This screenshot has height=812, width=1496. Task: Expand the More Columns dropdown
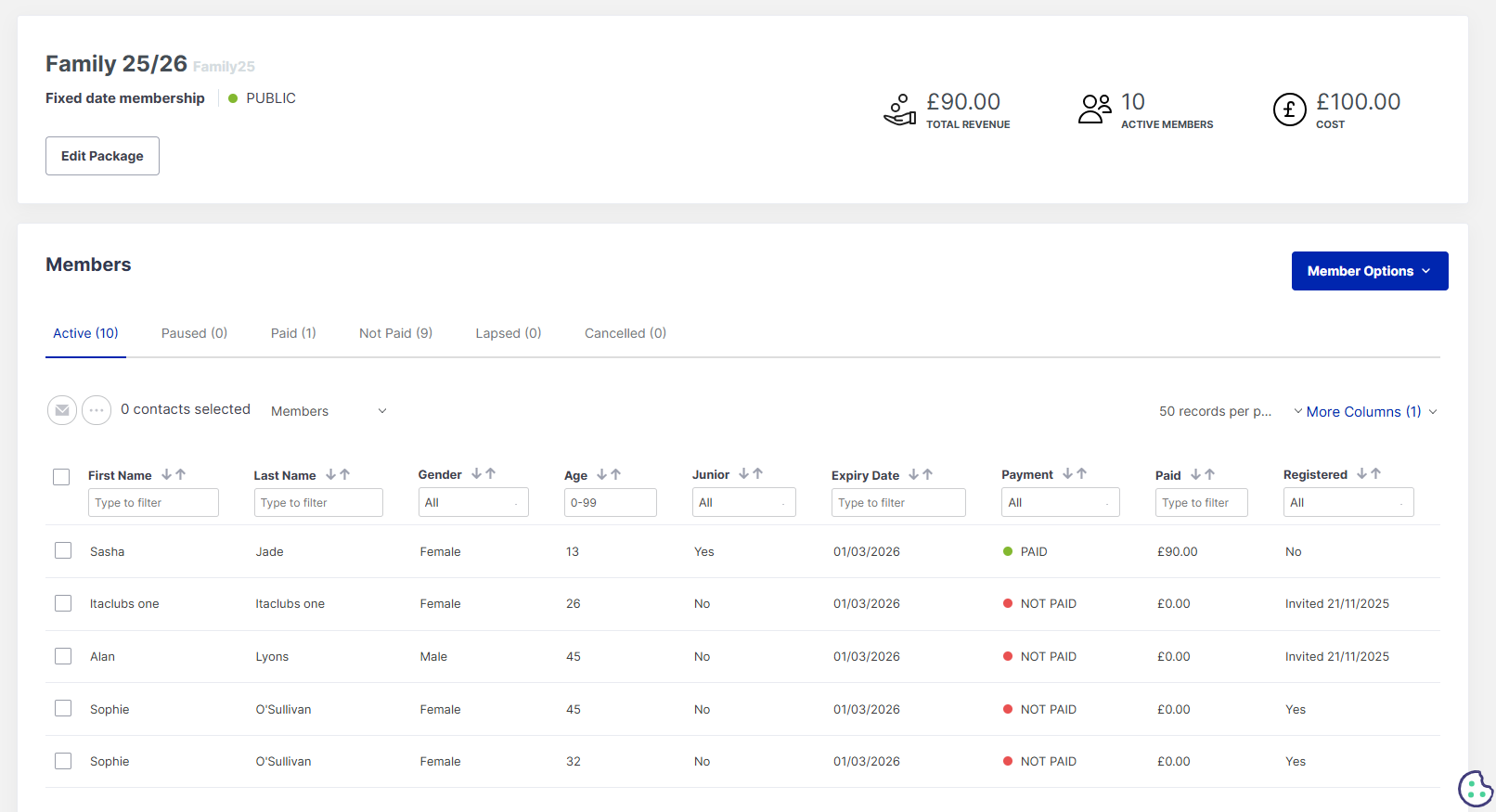[1364, 411]
